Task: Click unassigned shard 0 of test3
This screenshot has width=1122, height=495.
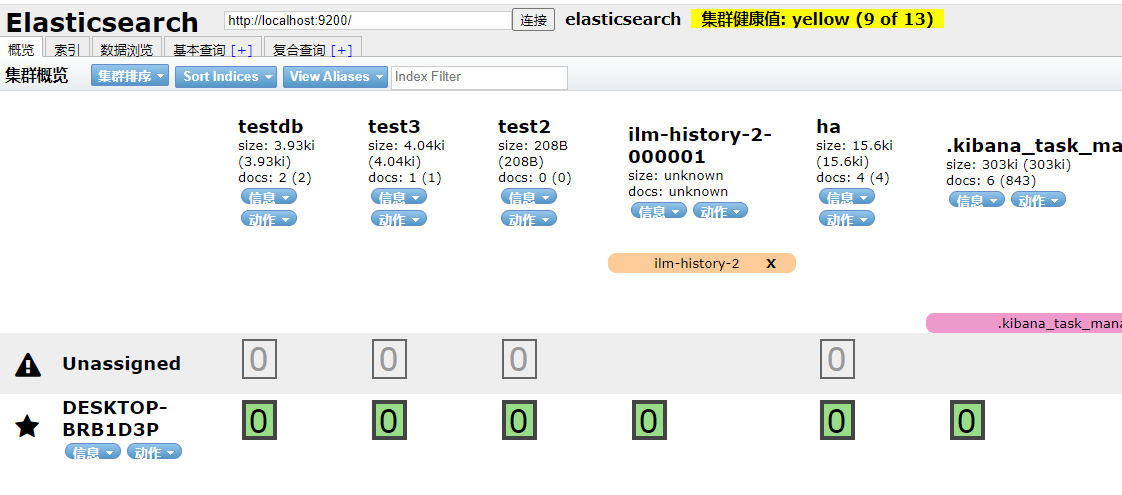Action: [x=389, y=359]
